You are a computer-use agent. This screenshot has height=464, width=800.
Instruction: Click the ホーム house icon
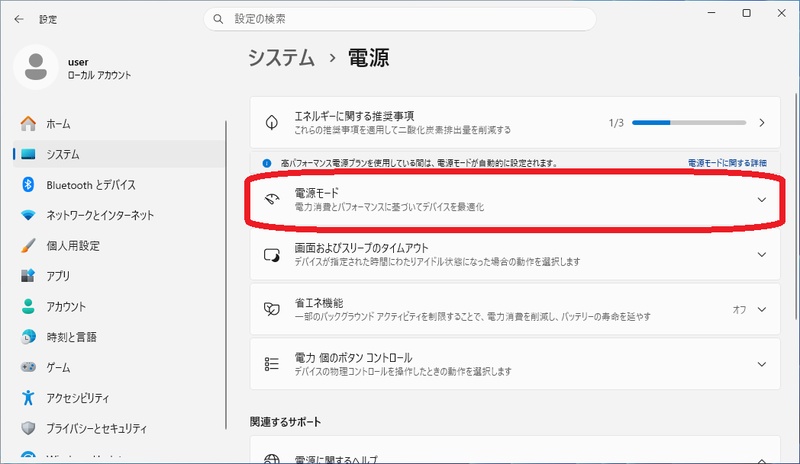click(28, 124)
